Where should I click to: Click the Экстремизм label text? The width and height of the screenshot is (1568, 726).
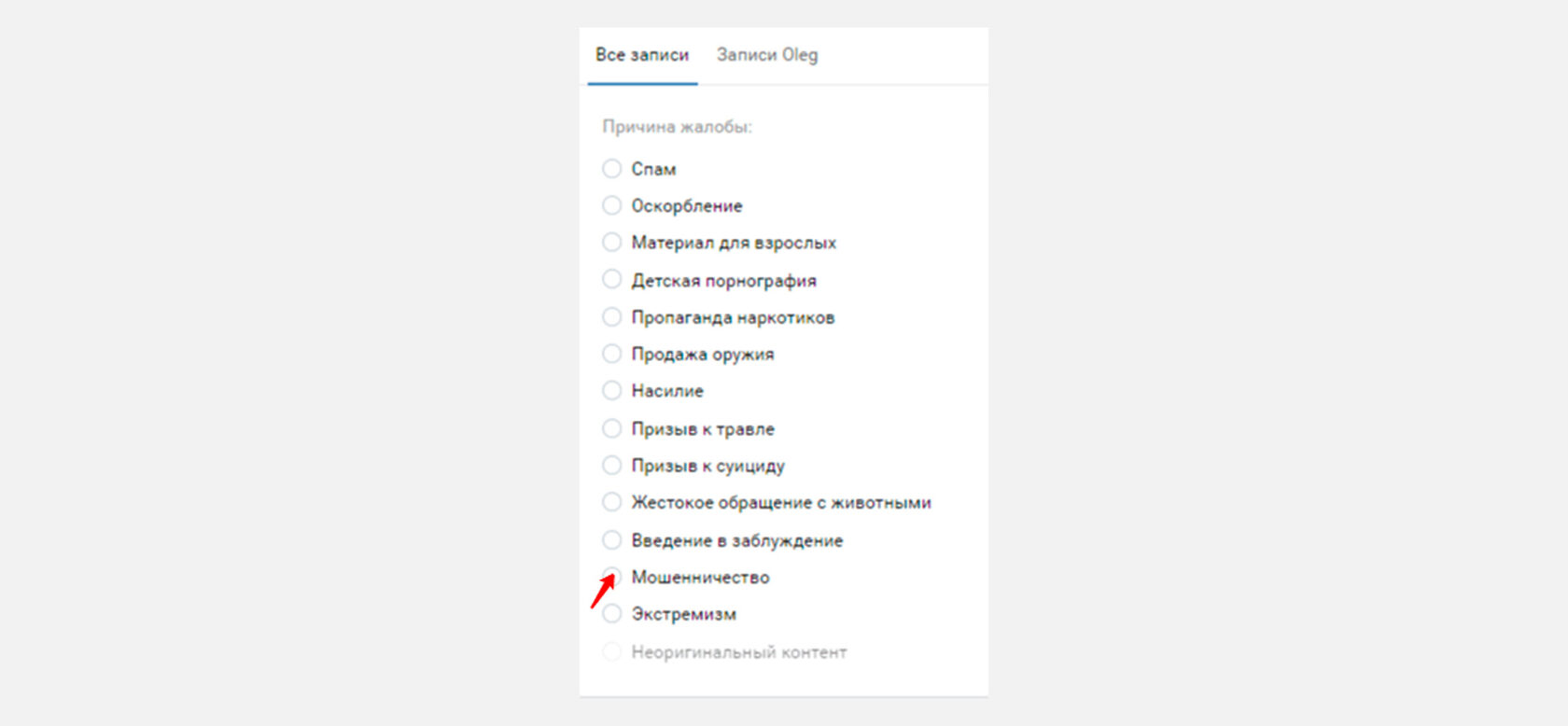tap(684, 614)
